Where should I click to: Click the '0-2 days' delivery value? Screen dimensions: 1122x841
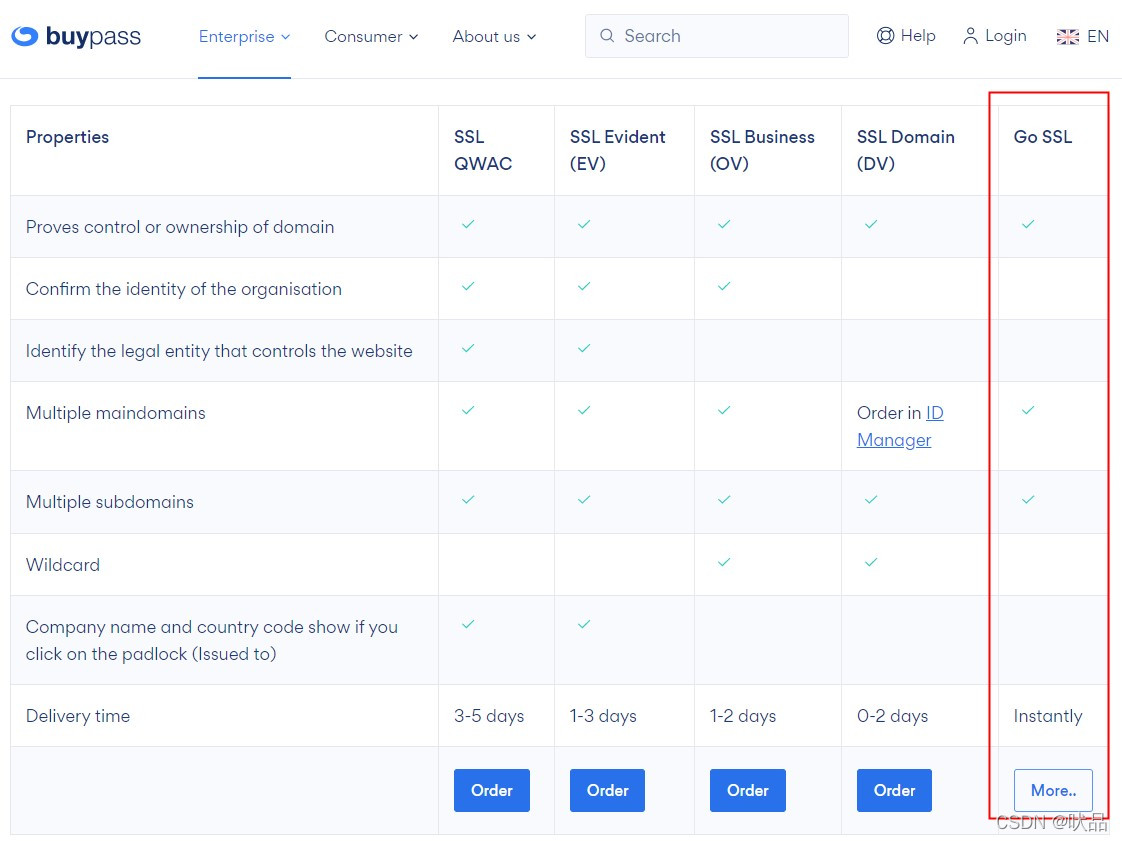click(892, 716)
